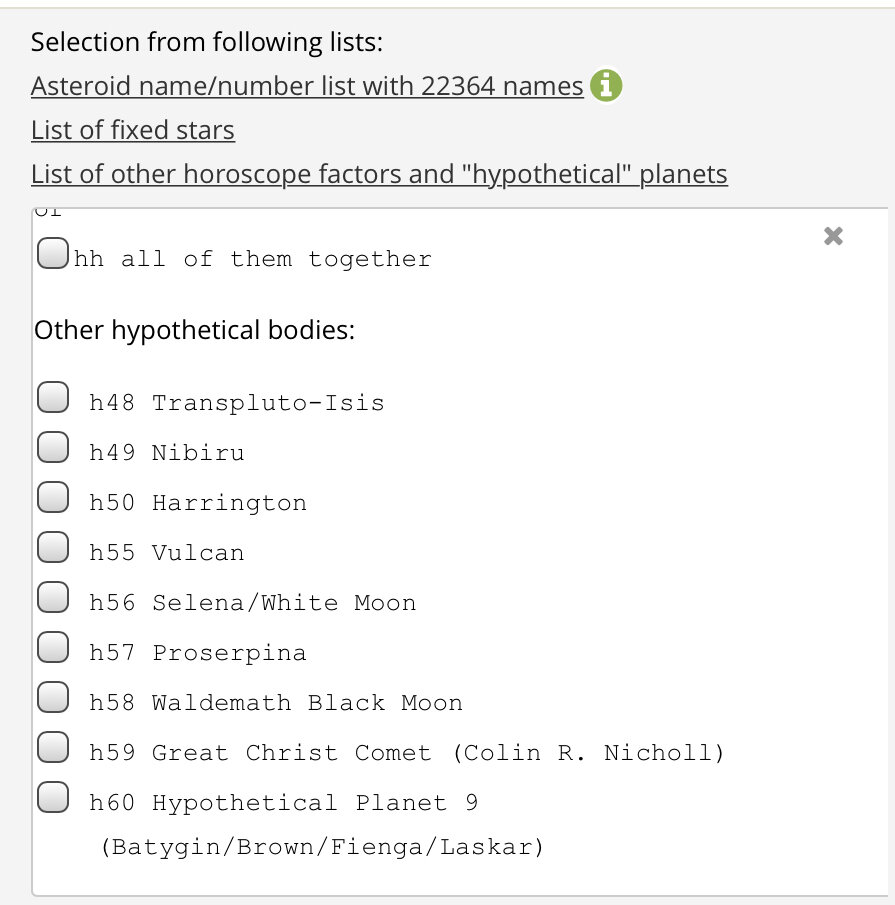Open the asteroid name/number list link

pyautogui.click(x=307, y=86)
